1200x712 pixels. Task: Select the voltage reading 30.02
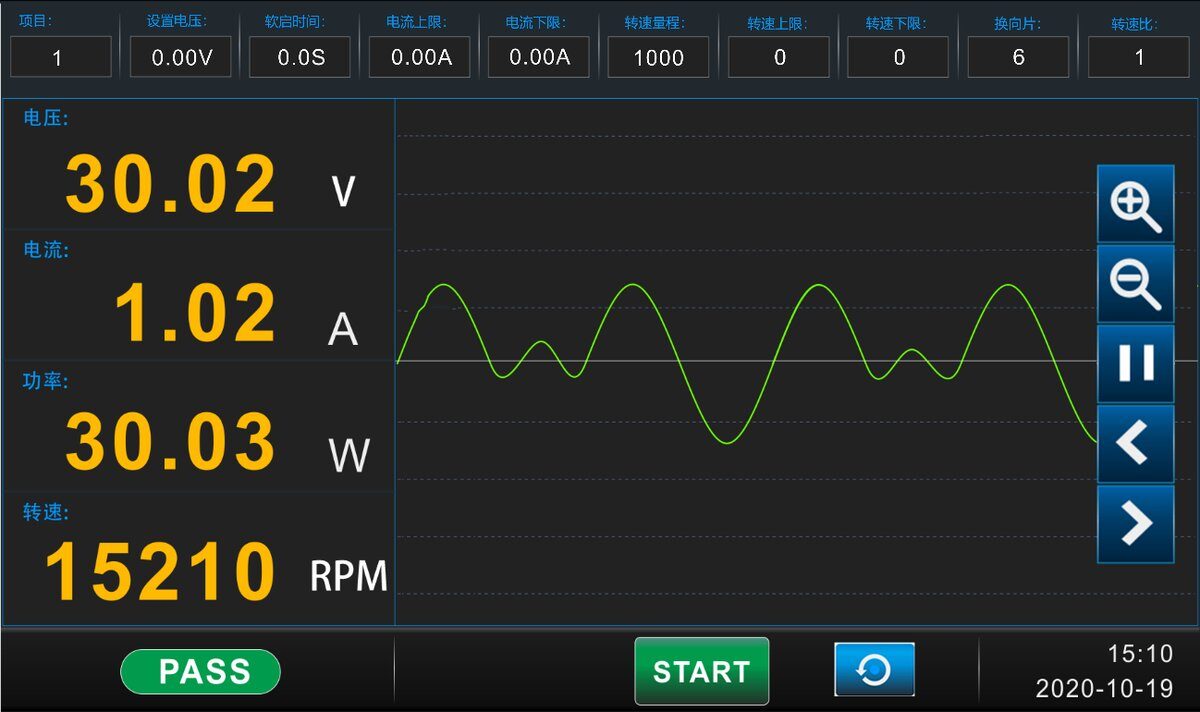[x=171, y=185]
